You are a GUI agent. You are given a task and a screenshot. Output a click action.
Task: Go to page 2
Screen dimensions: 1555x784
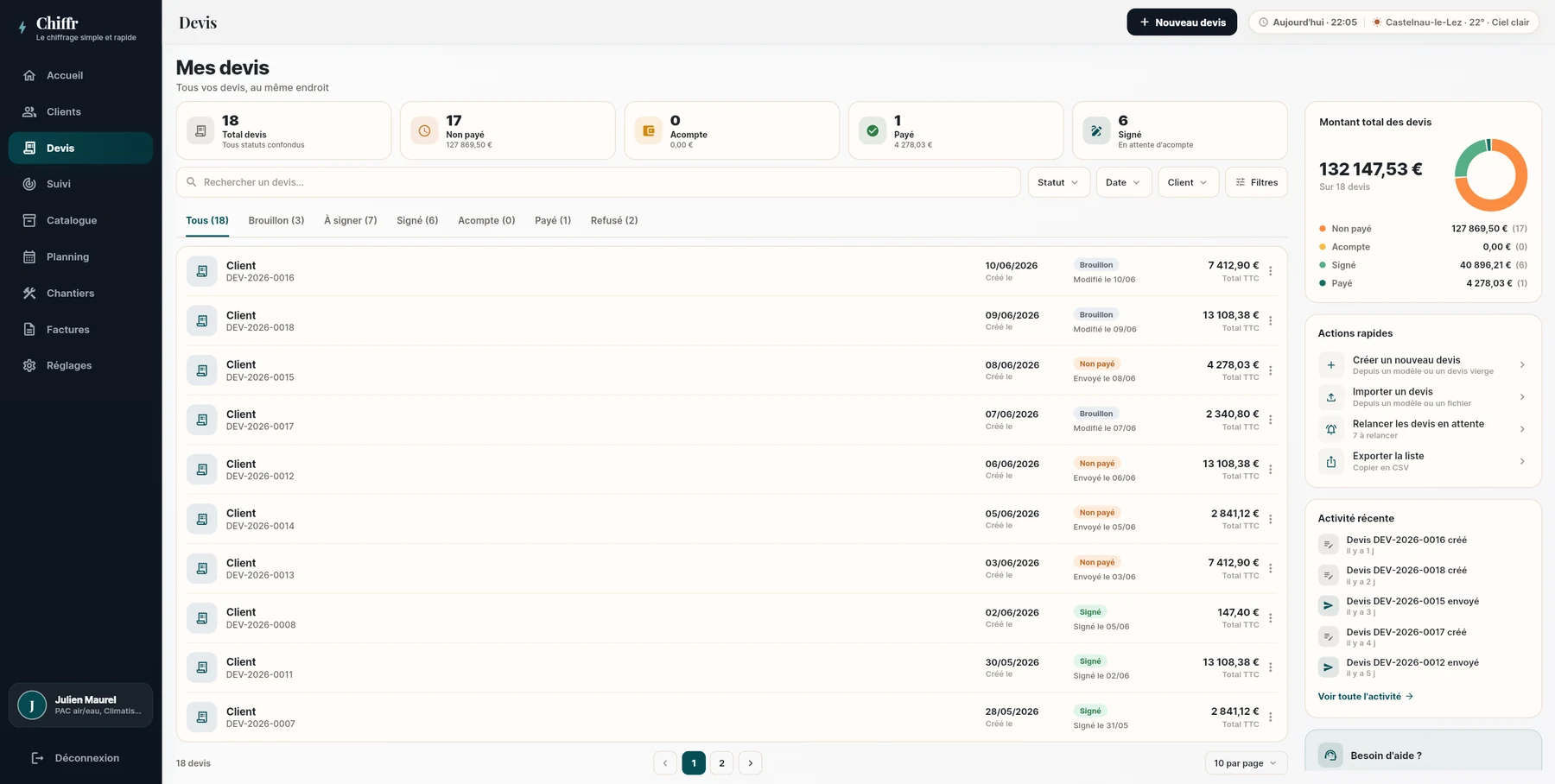click(722, 763)
